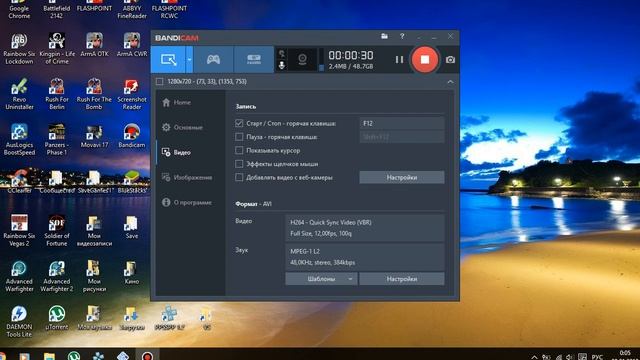Switch to HDMI device recording mode

[x=254, y=60]
